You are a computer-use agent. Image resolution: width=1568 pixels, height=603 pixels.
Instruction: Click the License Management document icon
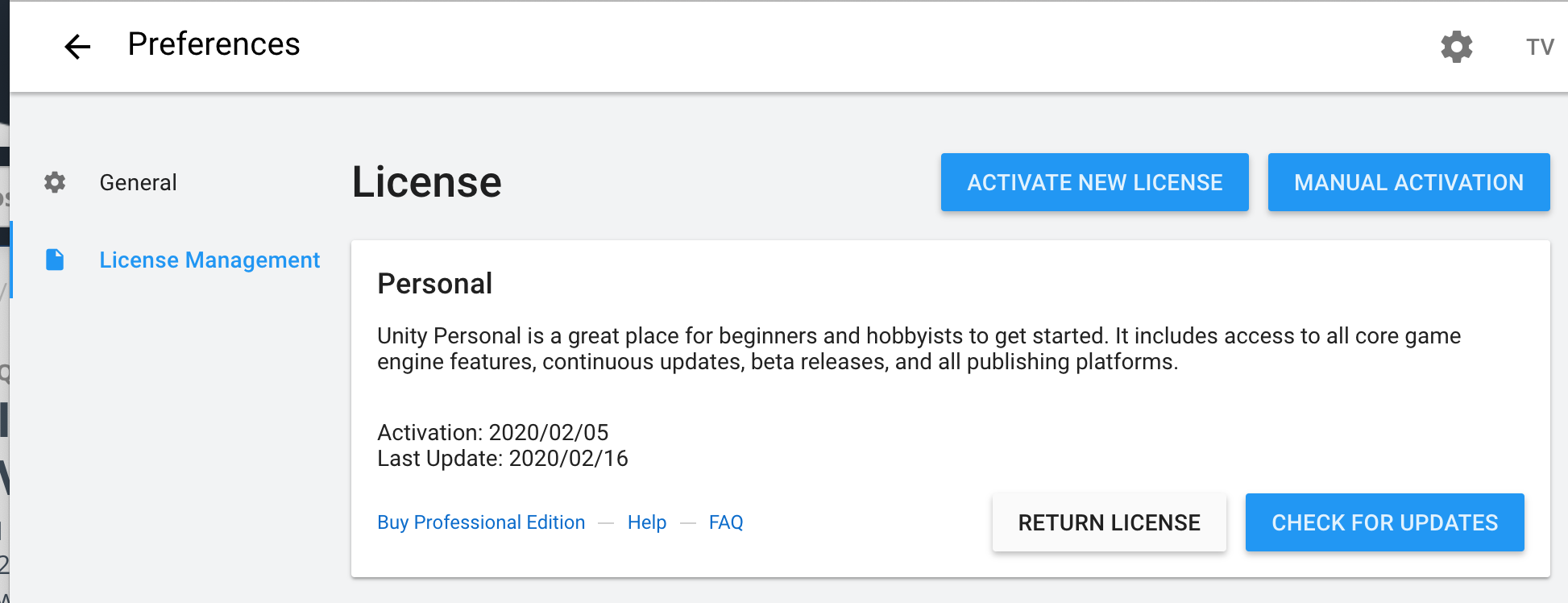pyautogui.click(x=55, y=260)
